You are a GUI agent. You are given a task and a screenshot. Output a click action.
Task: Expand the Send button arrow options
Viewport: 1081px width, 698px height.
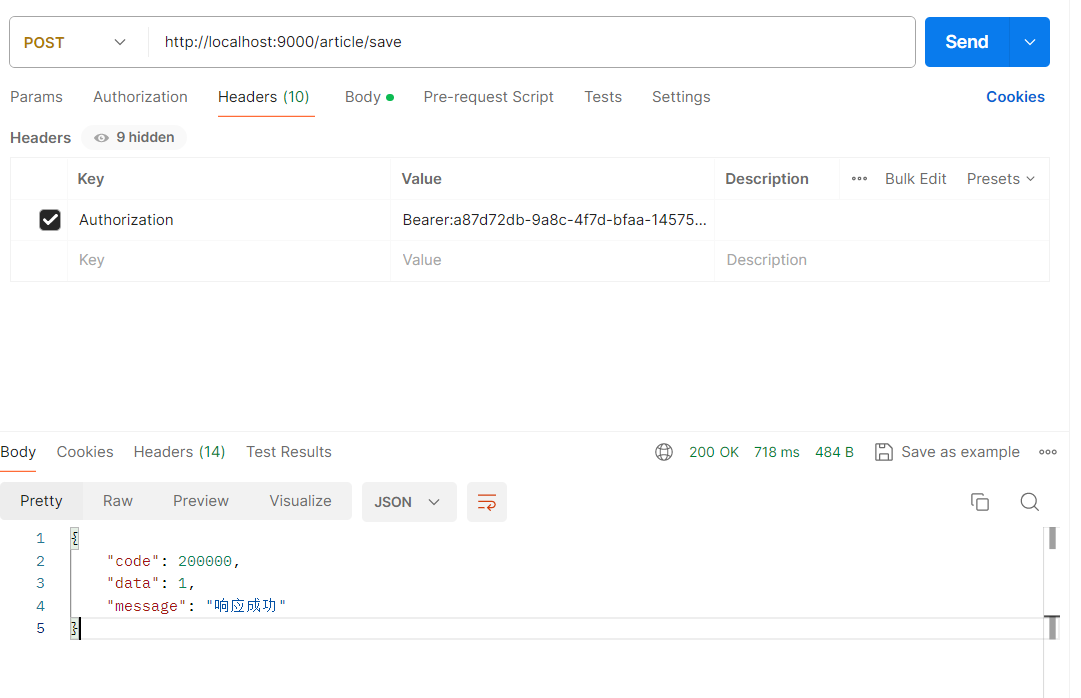[1029, 42]
